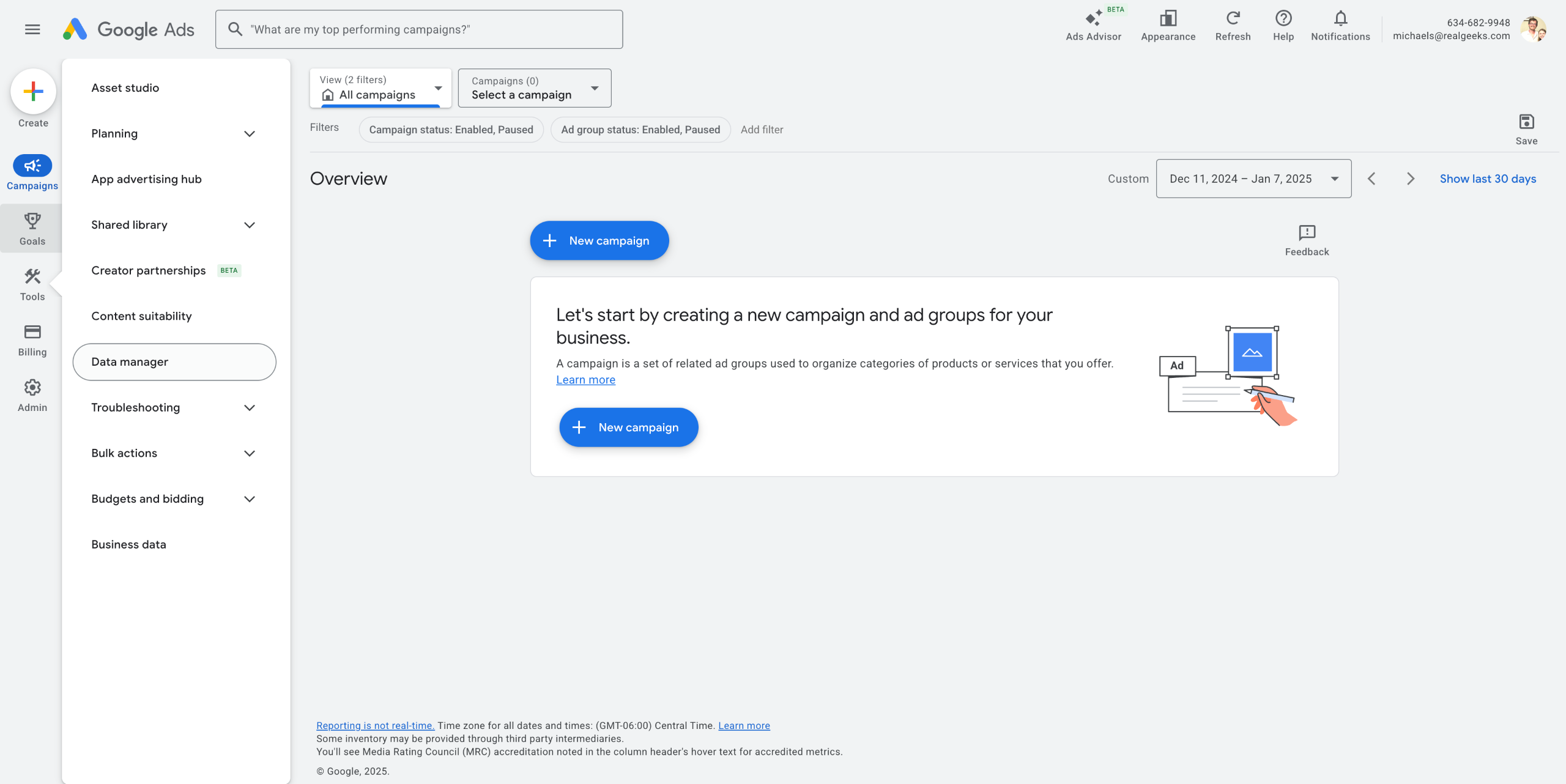Send feedback via Feedback icon
Screen dimensions: 1566x784
tap(1307, 233)
